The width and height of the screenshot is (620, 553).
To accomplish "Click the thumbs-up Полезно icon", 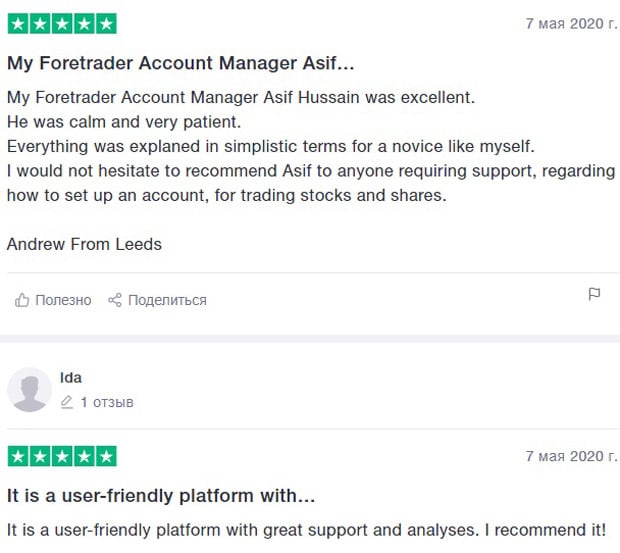I will 22,300.
